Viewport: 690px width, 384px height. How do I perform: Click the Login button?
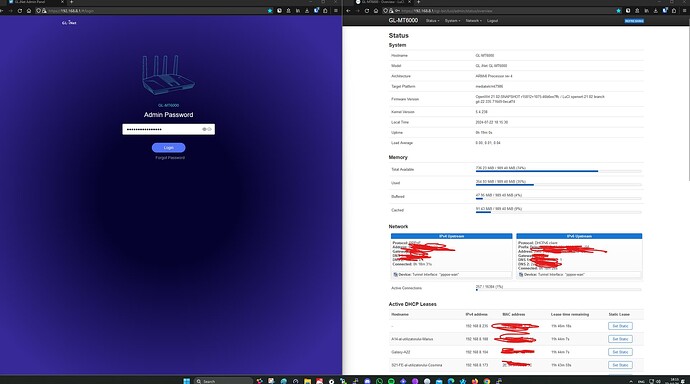click(x=169, y=147)
